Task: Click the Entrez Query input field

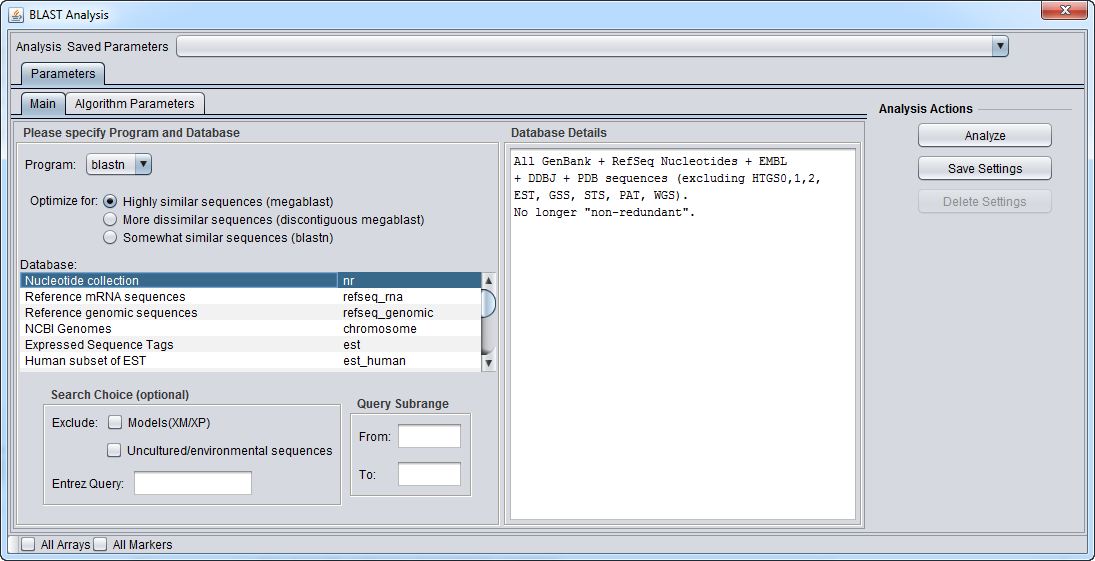Action: coord(193,483)
